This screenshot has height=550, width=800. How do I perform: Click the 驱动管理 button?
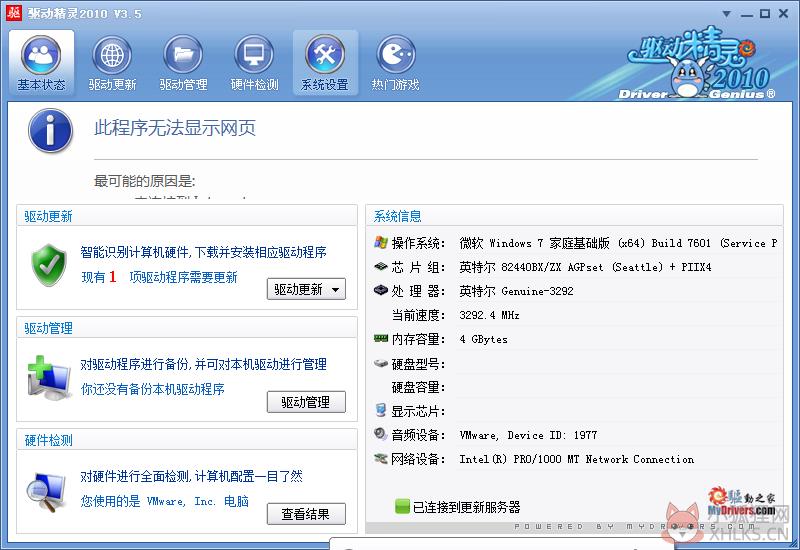[x=306, y=402]
